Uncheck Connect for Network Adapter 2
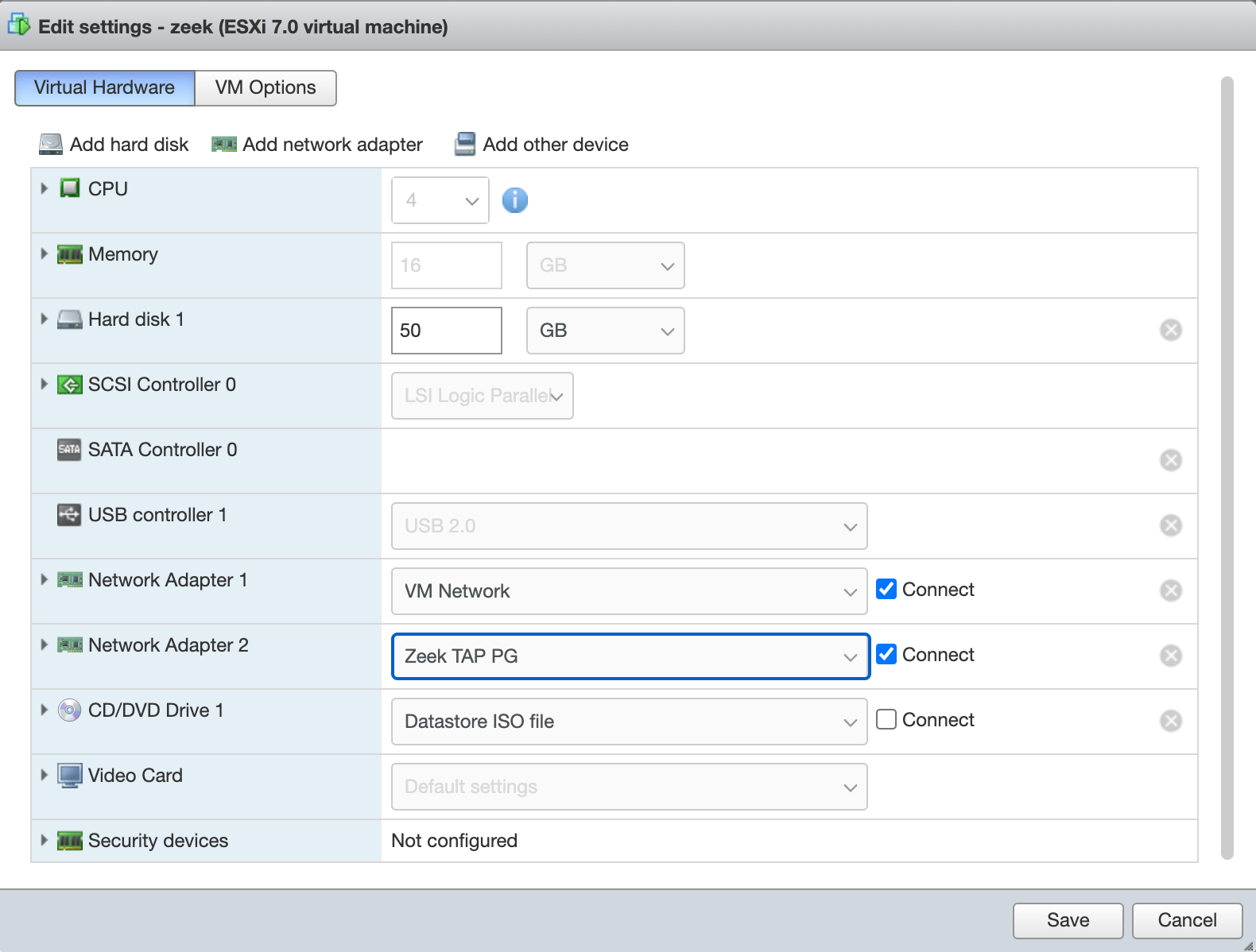This screenshot has height=952, width=1256. (886, 654)
